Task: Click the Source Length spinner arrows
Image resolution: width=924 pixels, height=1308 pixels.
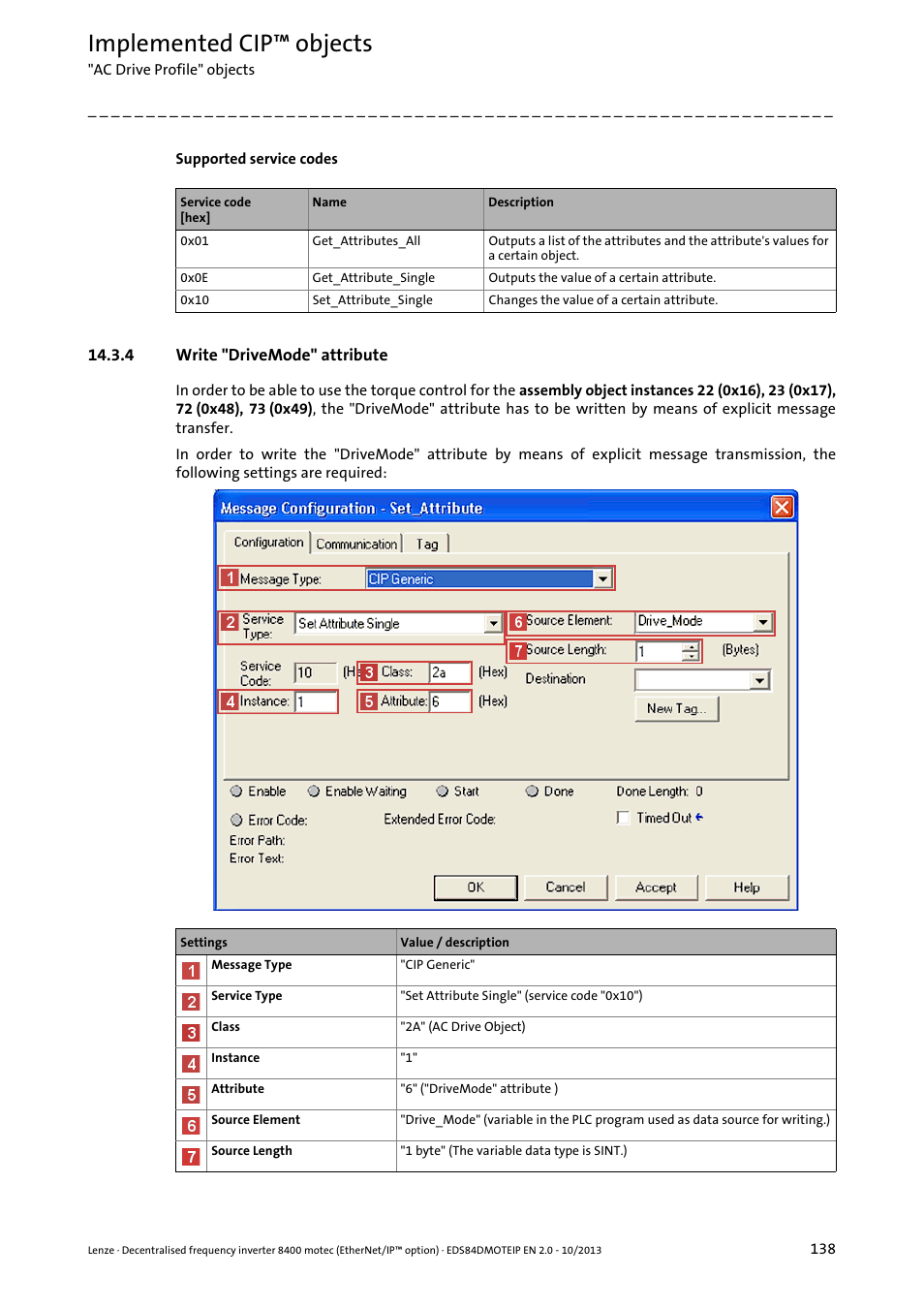Action: pyautogui.click(x=690, y=652)
